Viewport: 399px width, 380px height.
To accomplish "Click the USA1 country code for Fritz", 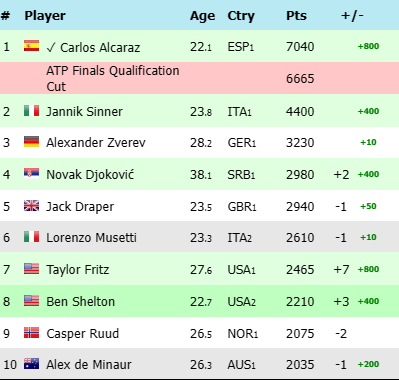I will pos(241,269).
